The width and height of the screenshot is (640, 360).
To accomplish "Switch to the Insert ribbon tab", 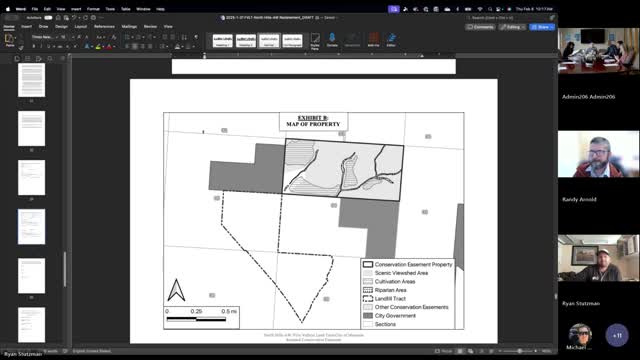I will click(27, 27).
